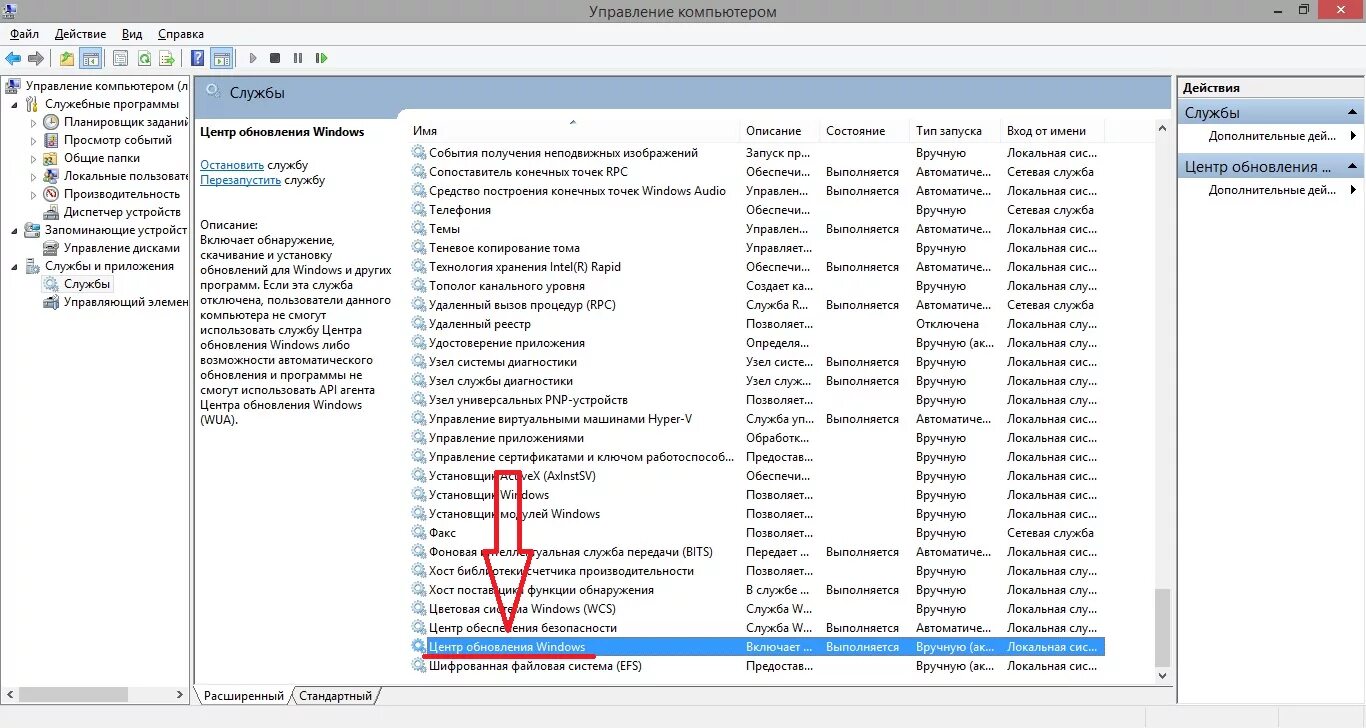
Task: Sort by the Имя column header
Action: (575, 131)
